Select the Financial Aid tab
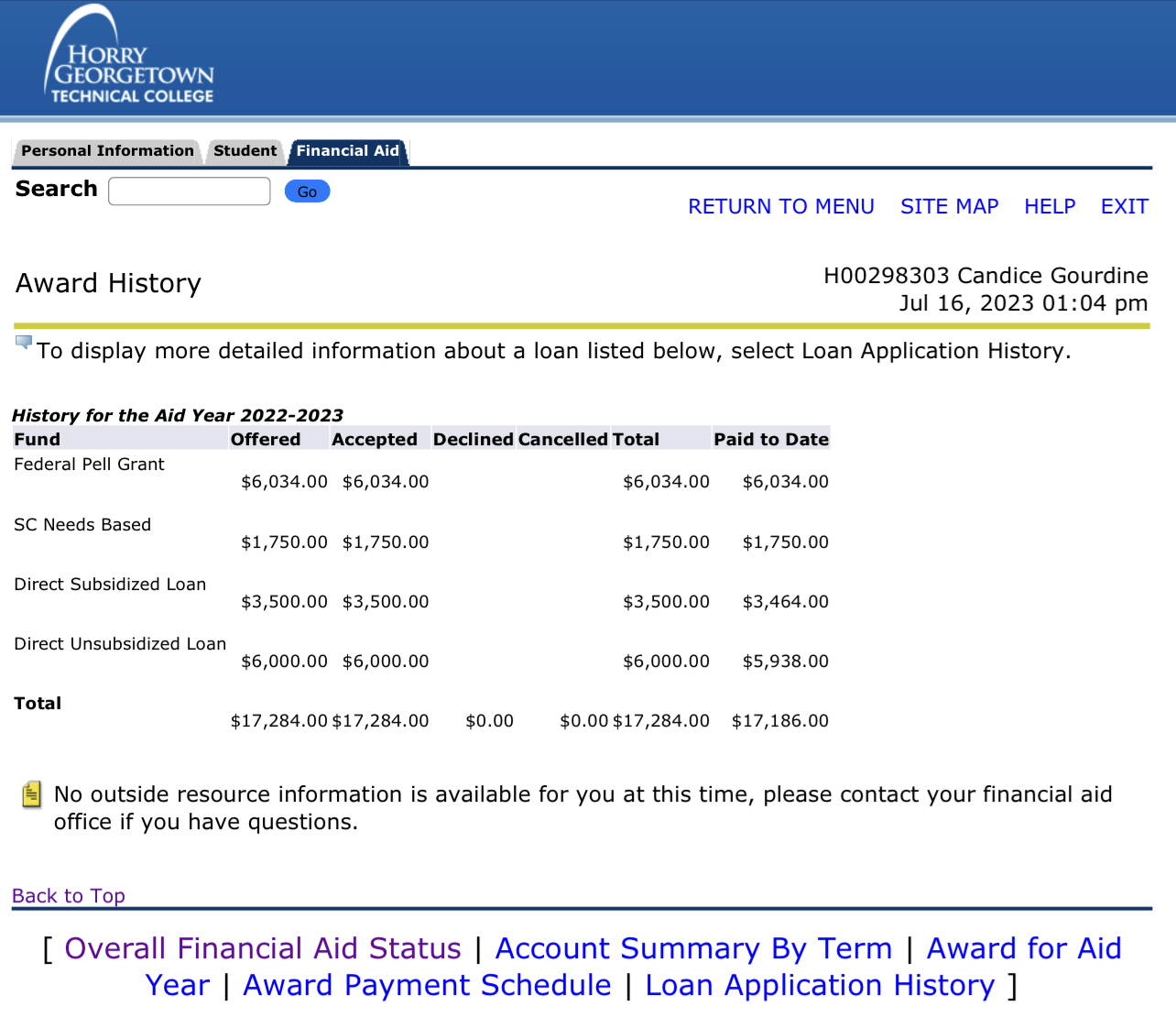The width and height of the screenshot is (1176, 1017). (x=348, y=151)
